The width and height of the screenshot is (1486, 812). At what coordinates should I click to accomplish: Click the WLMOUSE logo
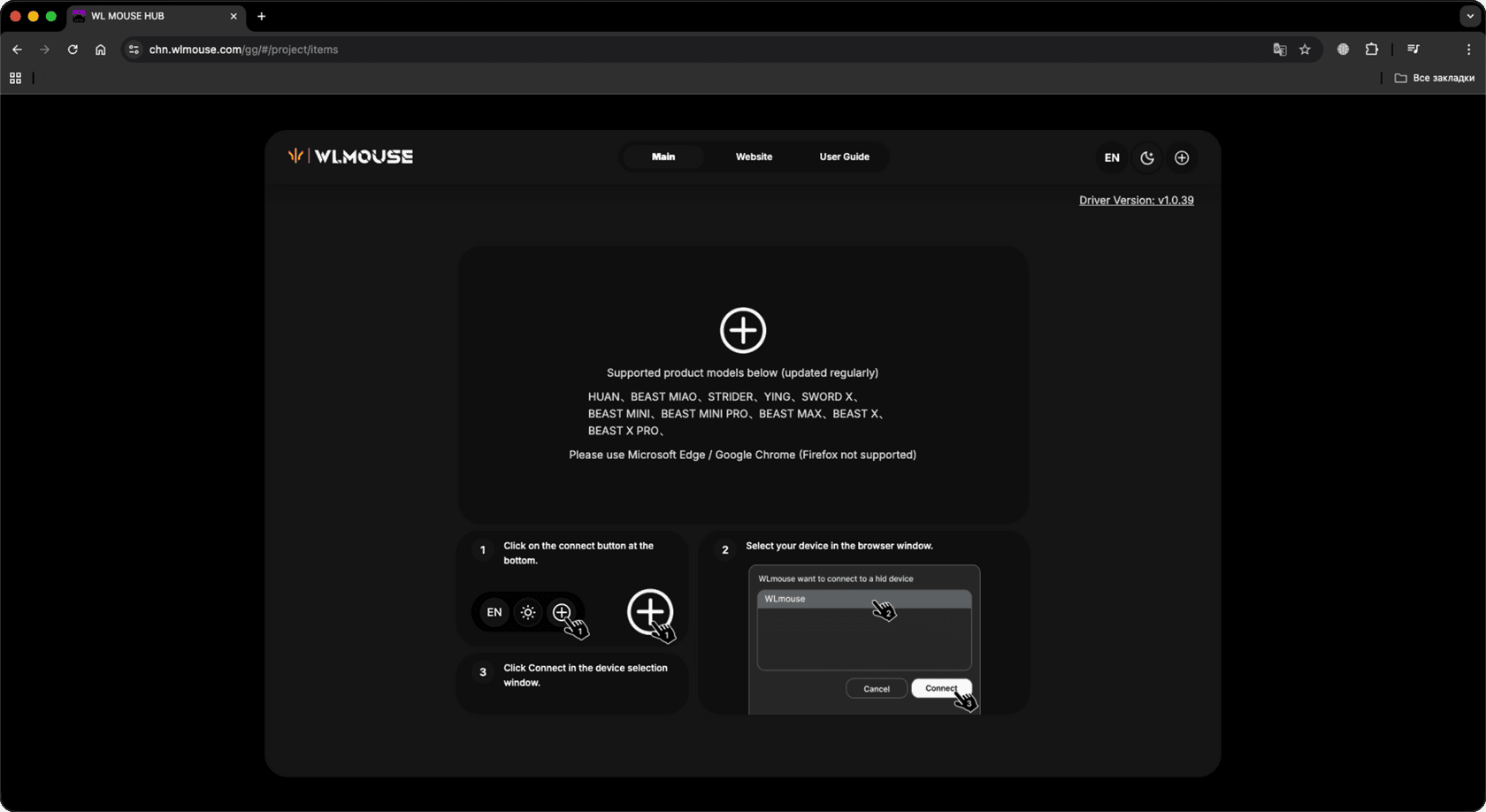tap(350, 157)
